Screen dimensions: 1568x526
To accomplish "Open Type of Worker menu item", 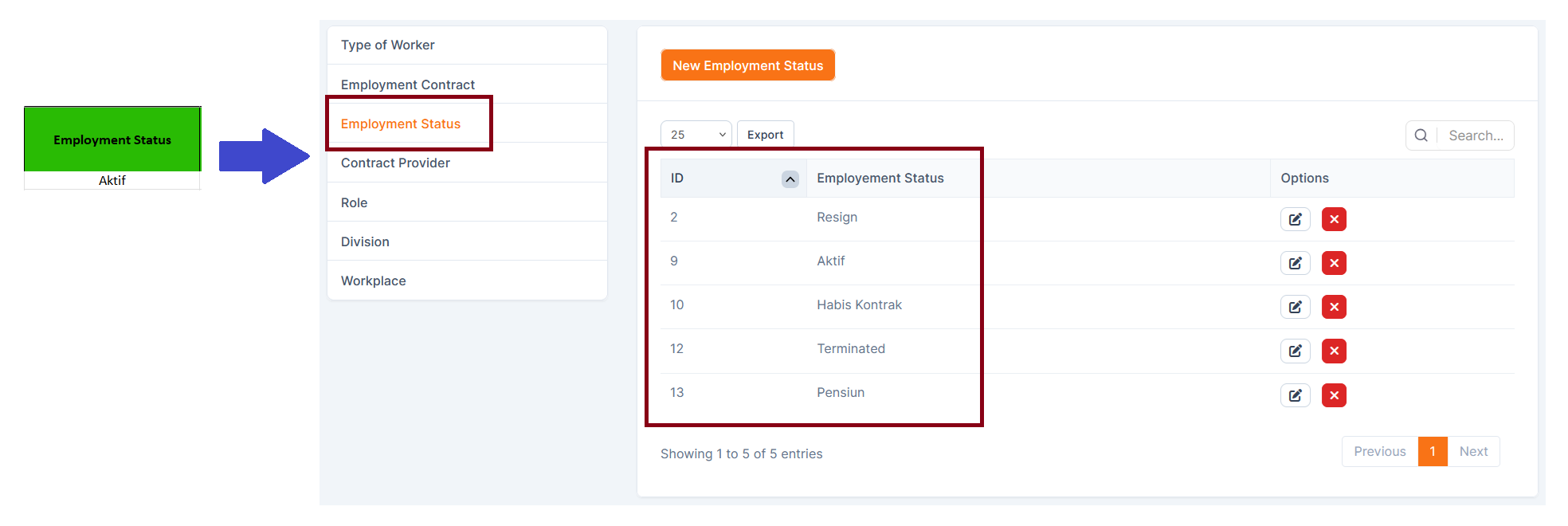I will click(388, 45).
